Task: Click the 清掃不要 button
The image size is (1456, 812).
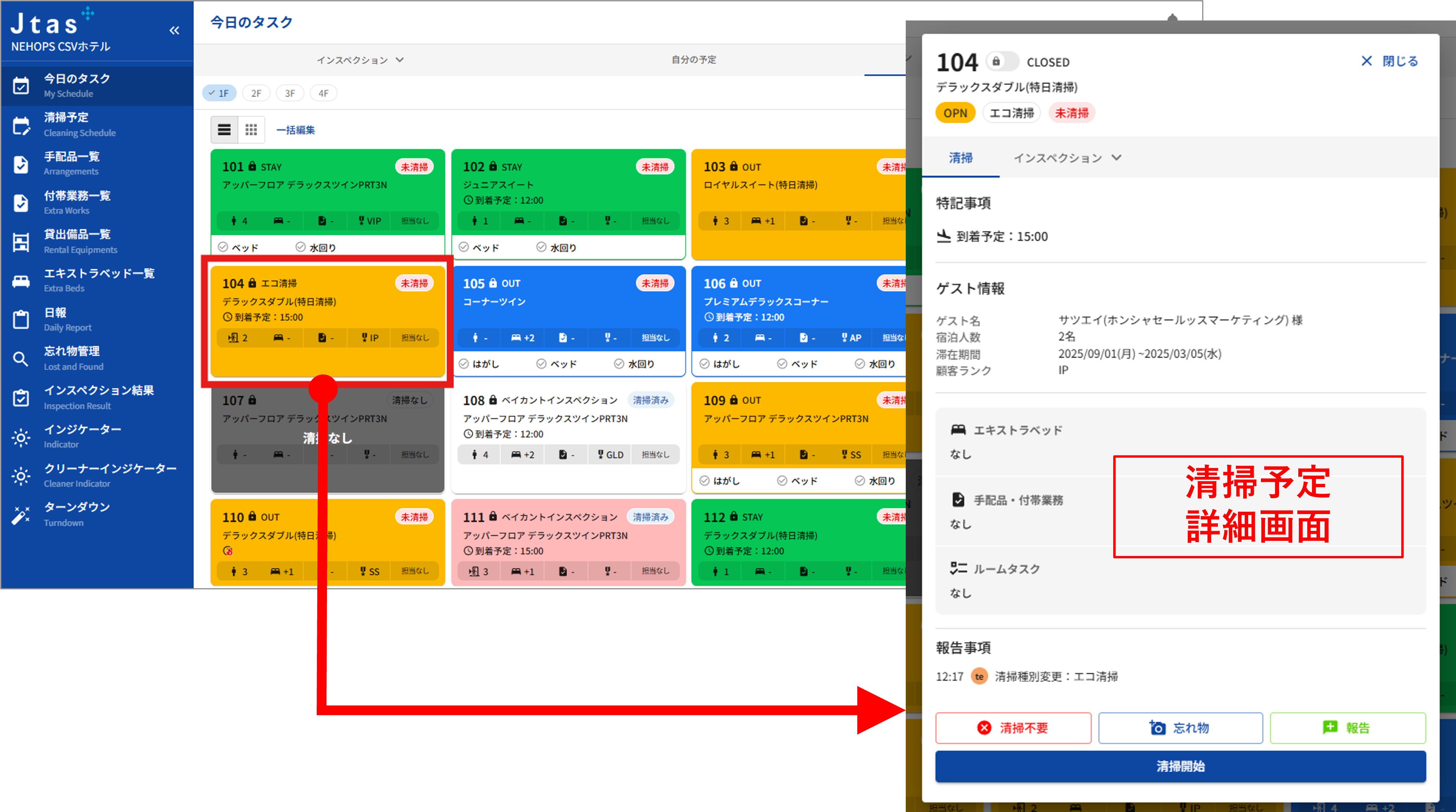Action: pos(1013,728)
